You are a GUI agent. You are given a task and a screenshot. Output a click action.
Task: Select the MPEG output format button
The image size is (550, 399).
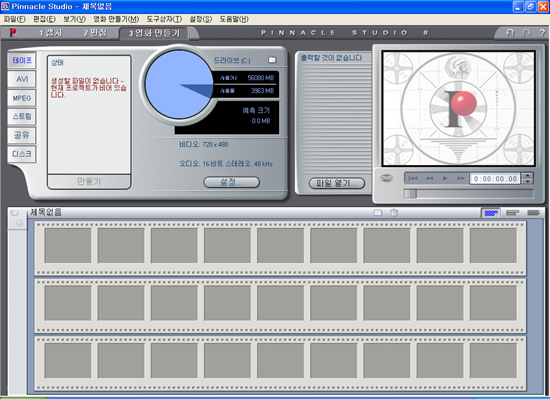[22, 98]
